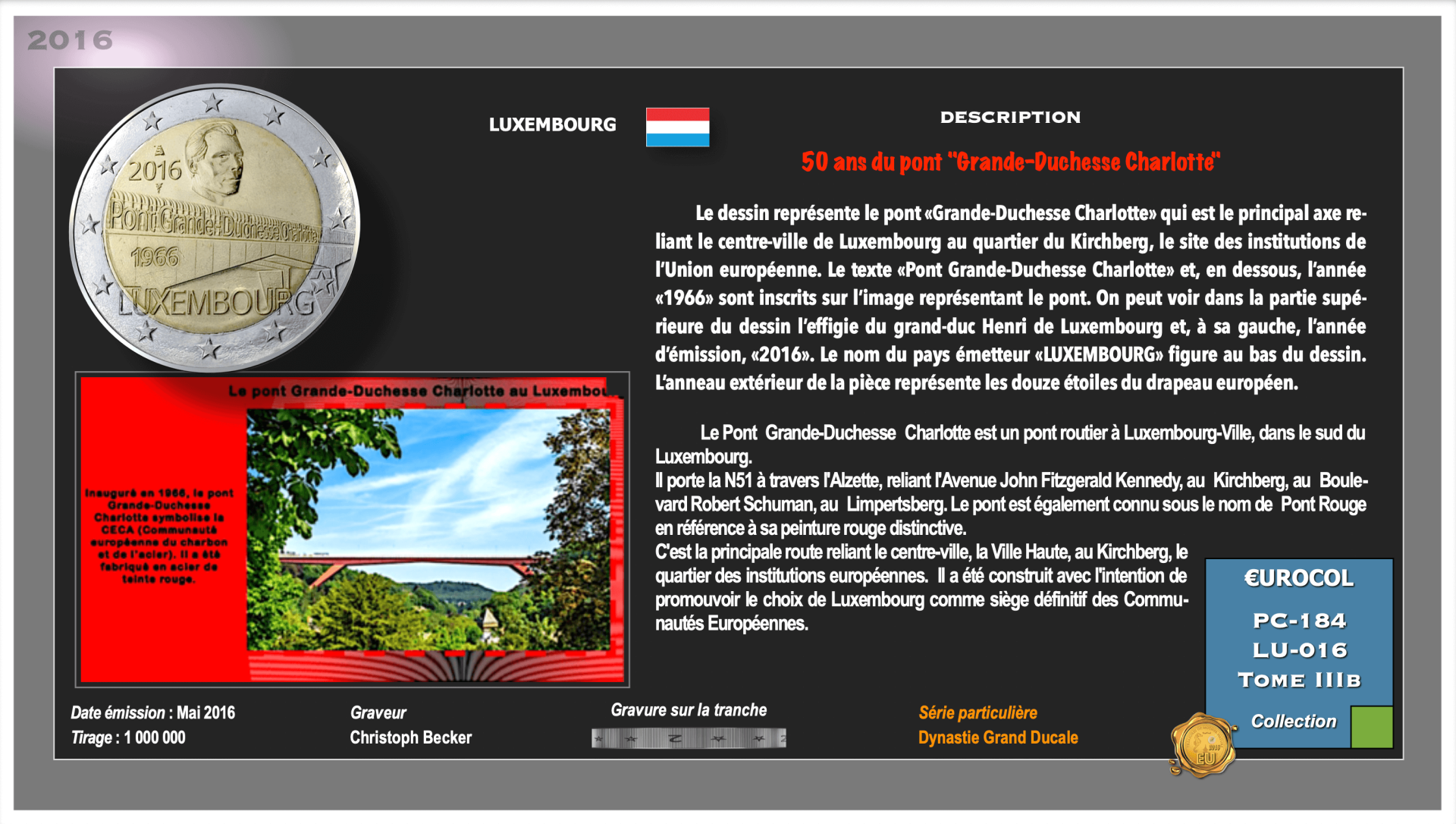Click the Tome IIIb volume label
The image size is (1456, 824).
click(x=1299, y=680)
